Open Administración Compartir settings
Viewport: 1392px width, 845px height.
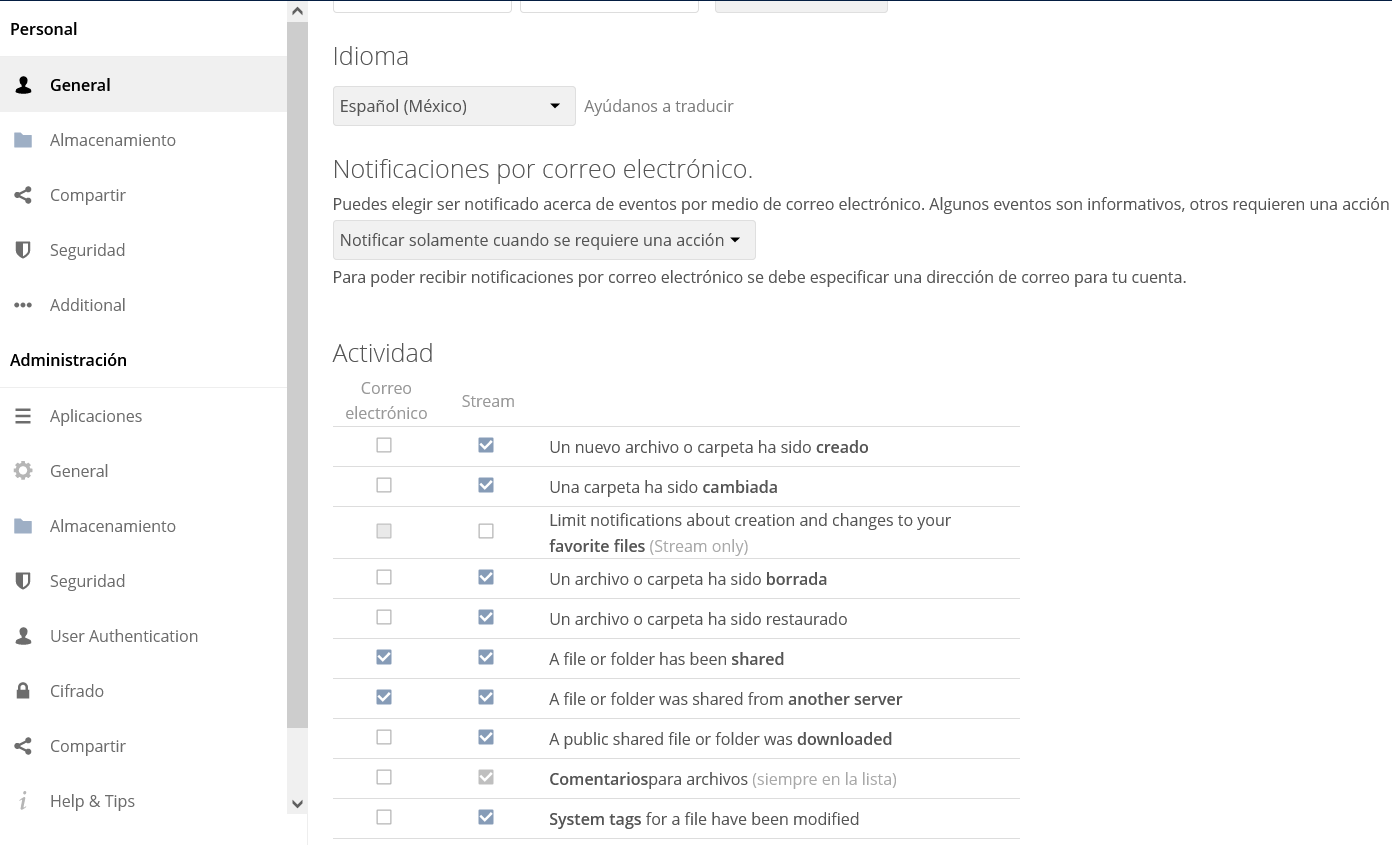pos(143,746)
